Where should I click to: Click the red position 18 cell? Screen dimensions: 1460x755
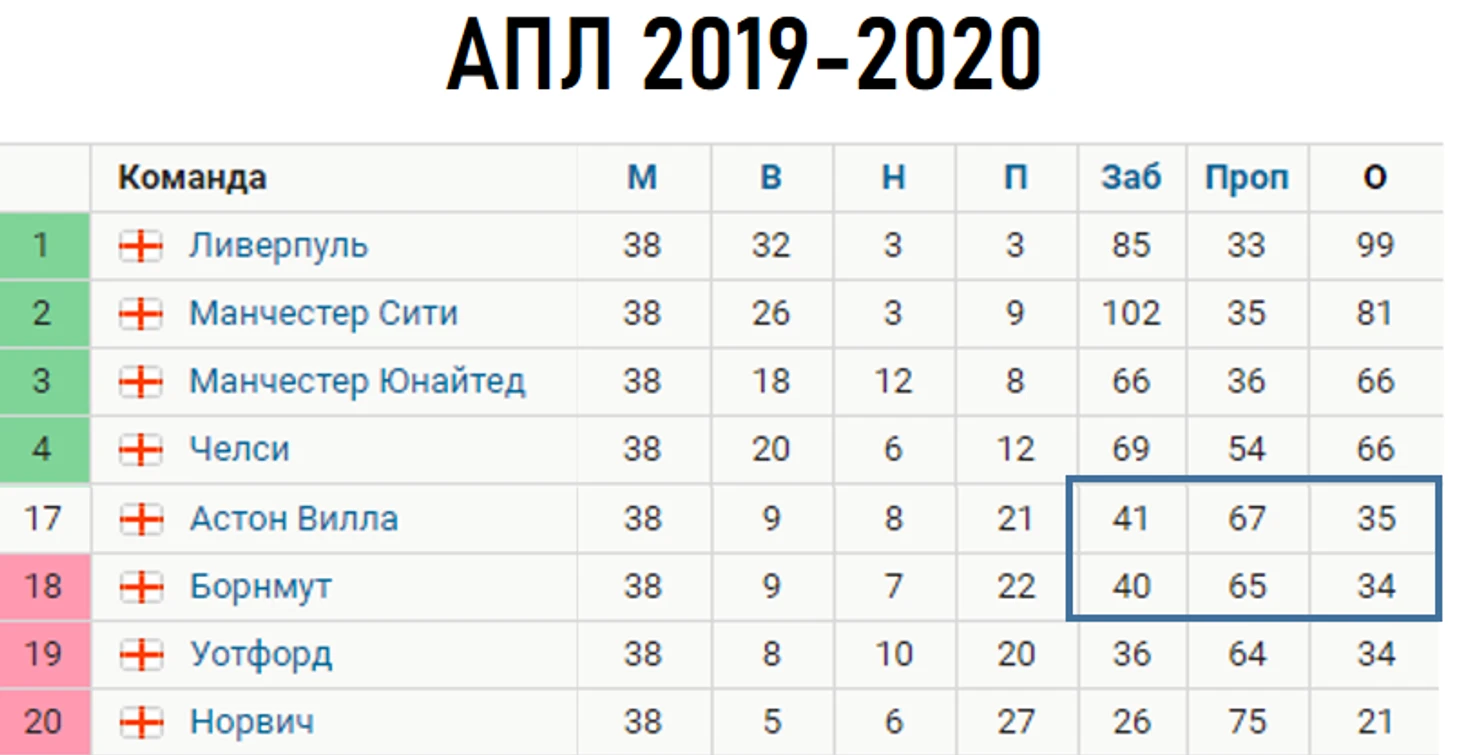[42, 587]
